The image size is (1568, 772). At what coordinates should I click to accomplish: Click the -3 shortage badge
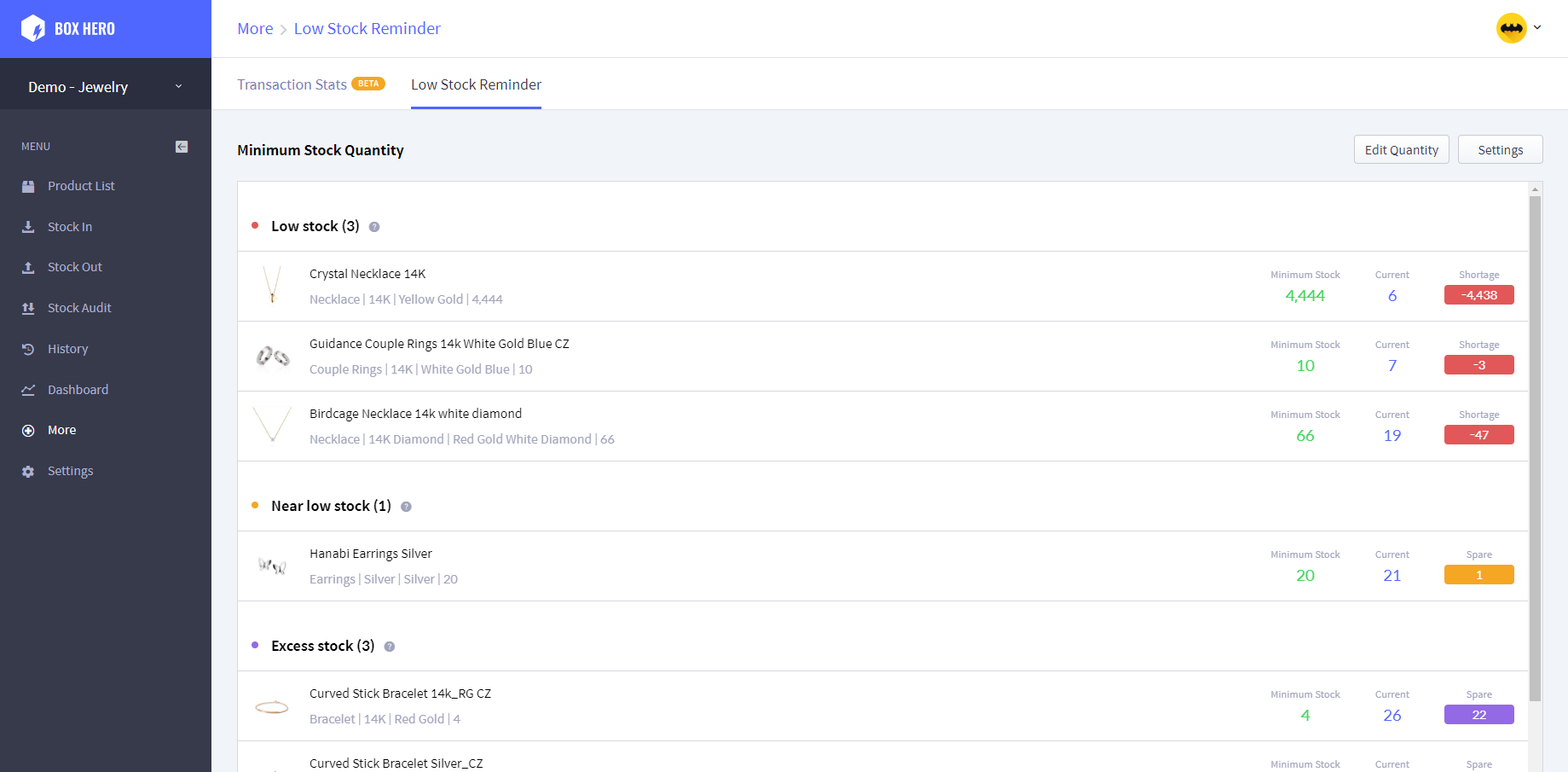click(x=1479, y=365)
